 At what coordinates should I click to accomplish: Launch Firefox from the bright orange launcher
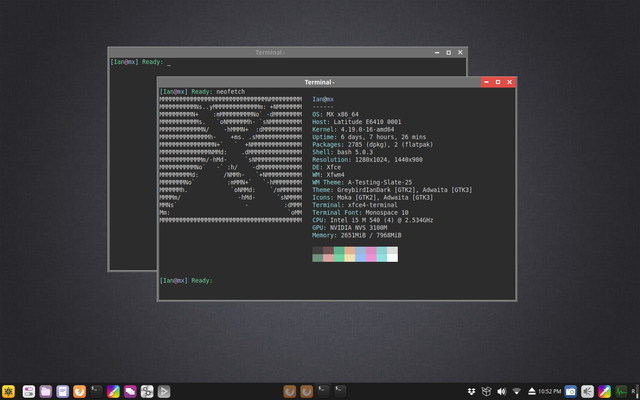80,392
